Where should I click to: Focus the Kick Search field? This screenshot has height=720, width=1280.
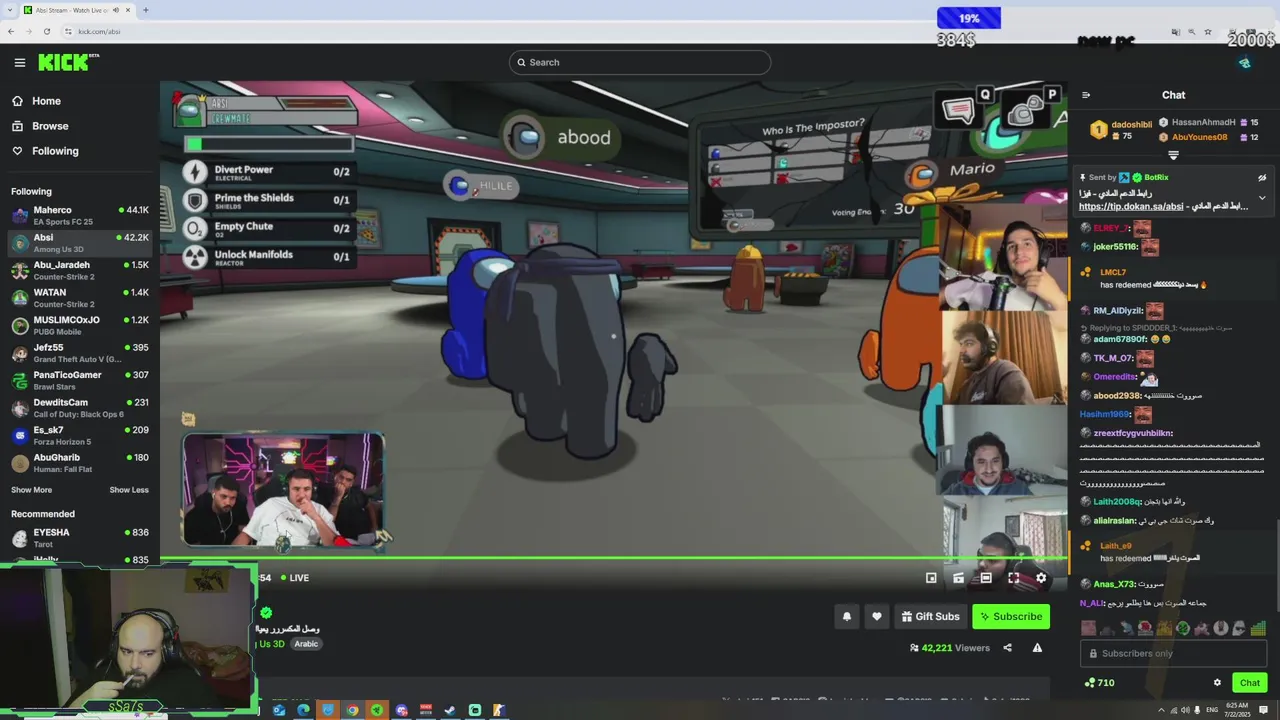click(640, 62)
